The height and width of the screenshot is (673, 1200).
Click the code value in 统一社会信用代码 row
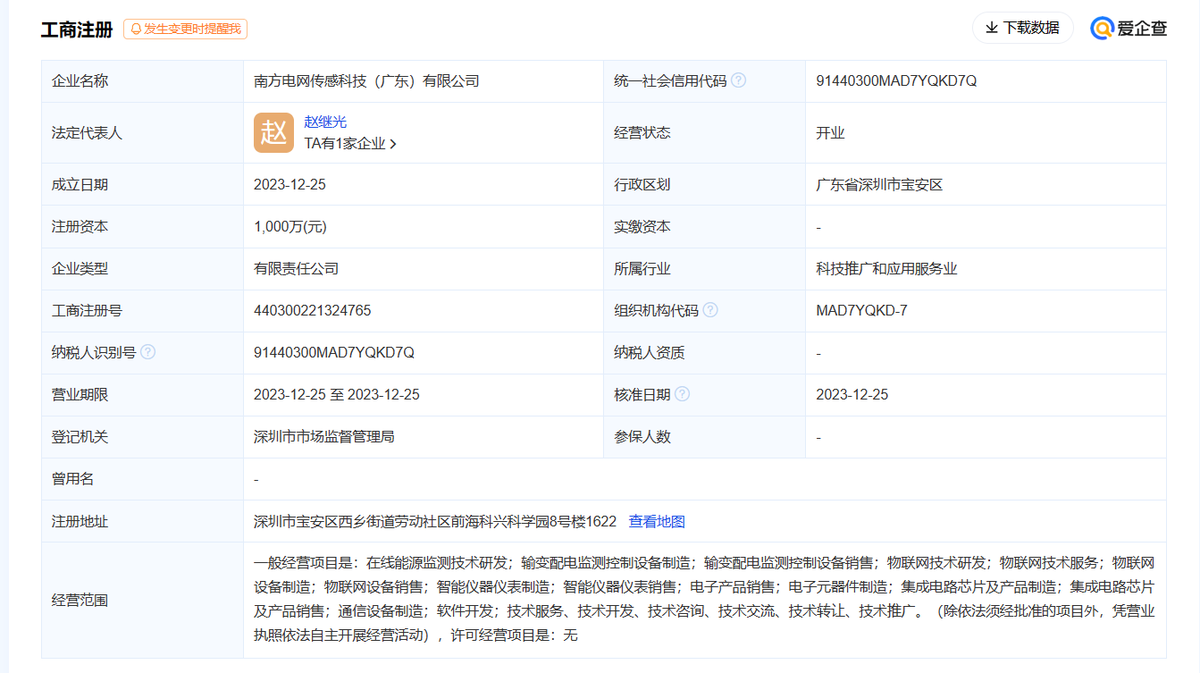pyautogui.click(x=896, y=81)
